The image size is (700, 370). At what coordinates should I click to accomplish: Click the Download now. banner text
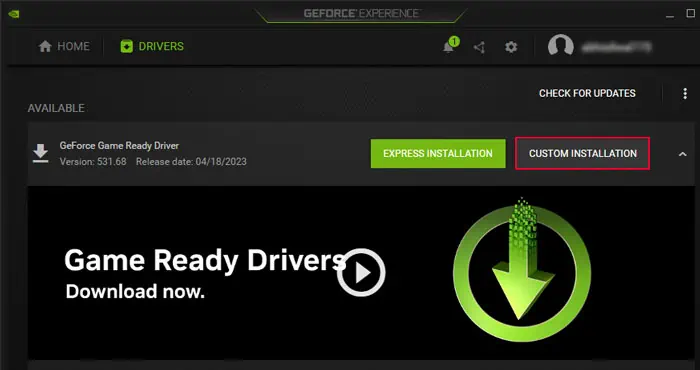click(x=135, y=291)
